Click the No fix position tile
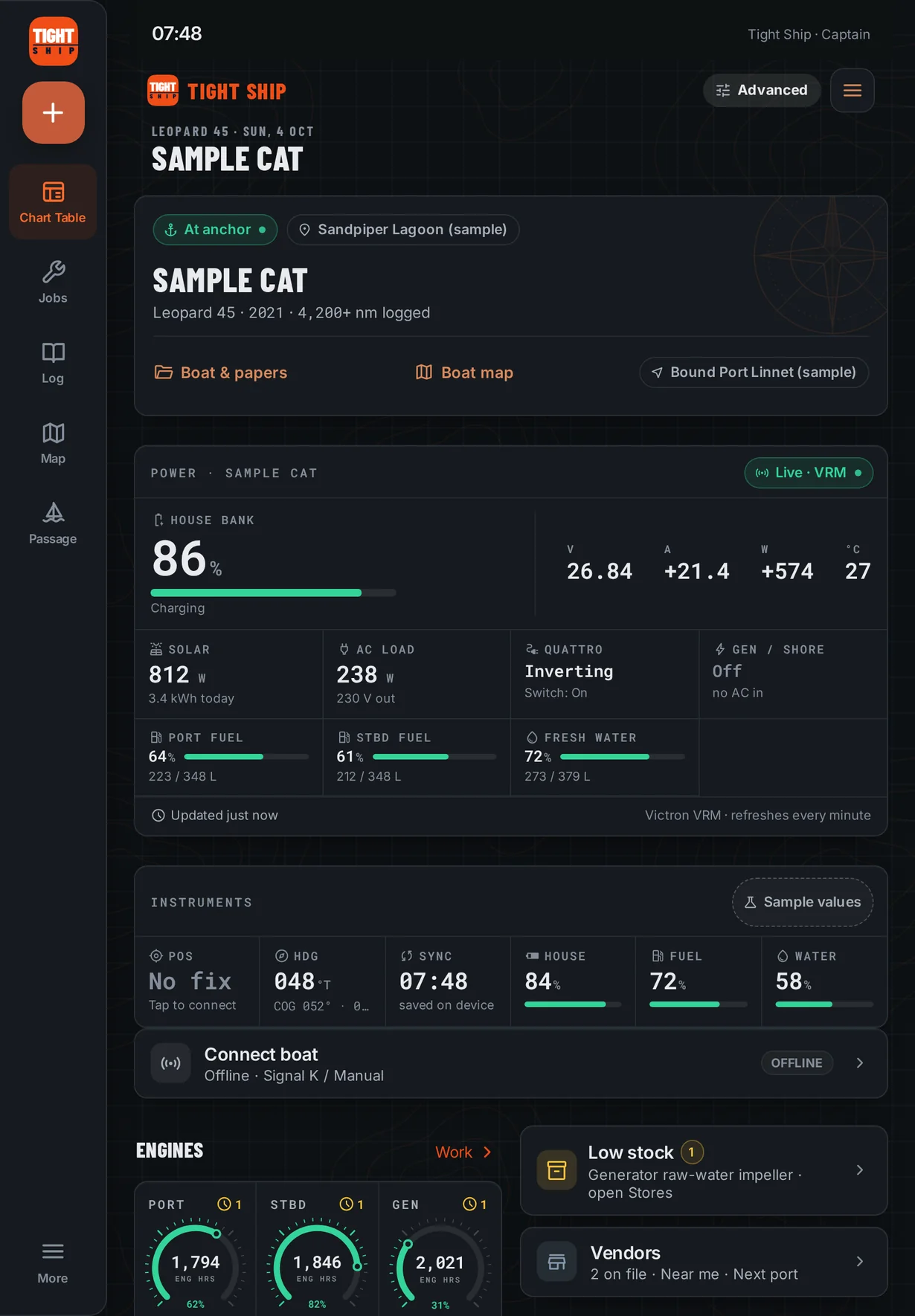 pyautogui.click(x=197, y=981)
